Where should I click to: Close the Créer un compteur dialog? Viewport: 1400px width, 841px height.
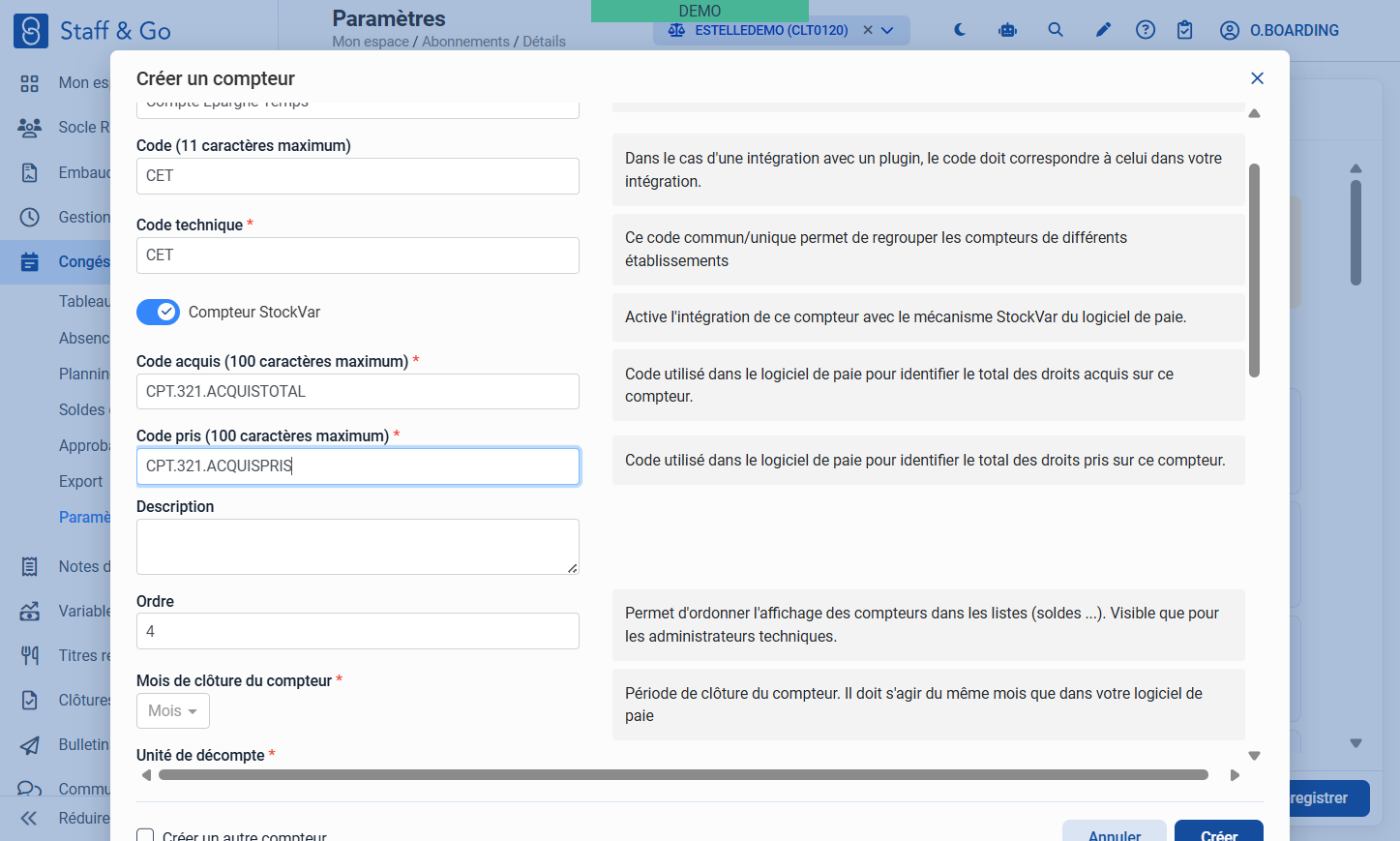[1257, 78]
